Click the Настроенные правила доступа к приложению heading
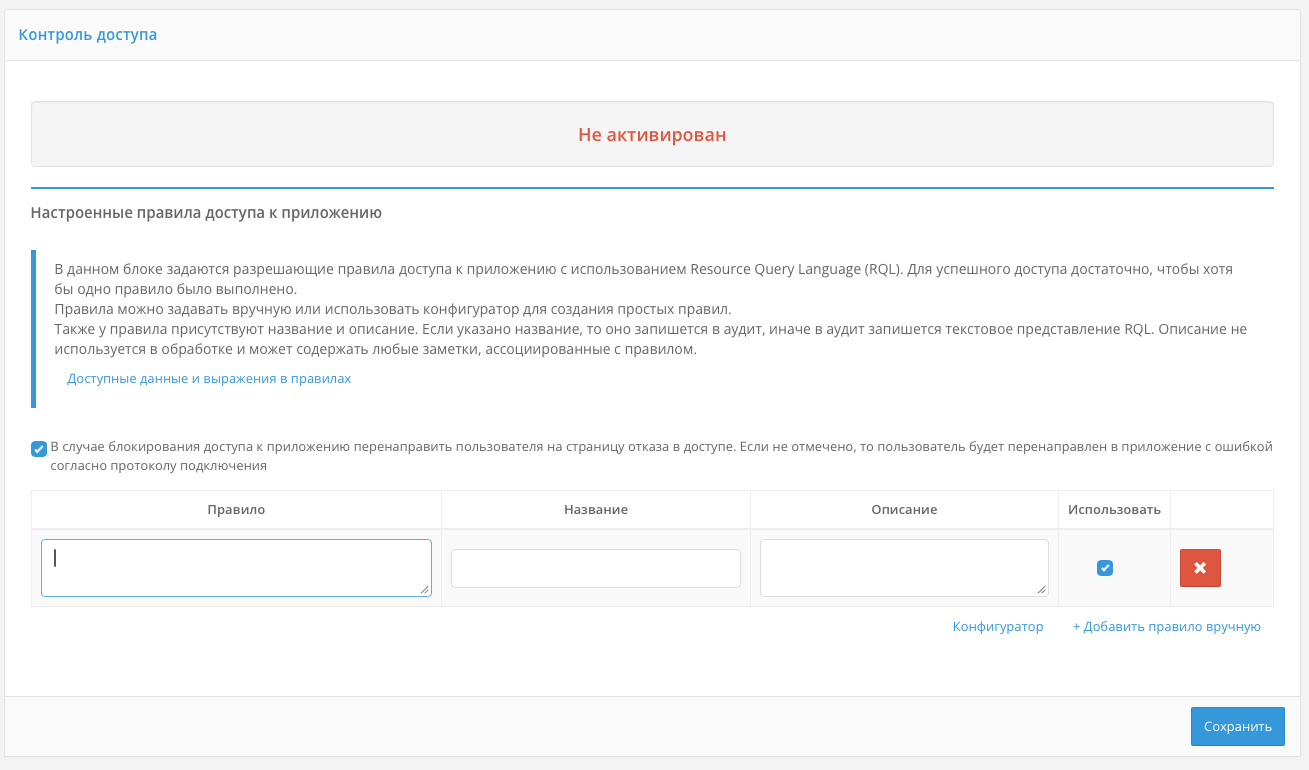Viewport: 1309px width, 770px height. pyautogui.click(x=206, y=213)
